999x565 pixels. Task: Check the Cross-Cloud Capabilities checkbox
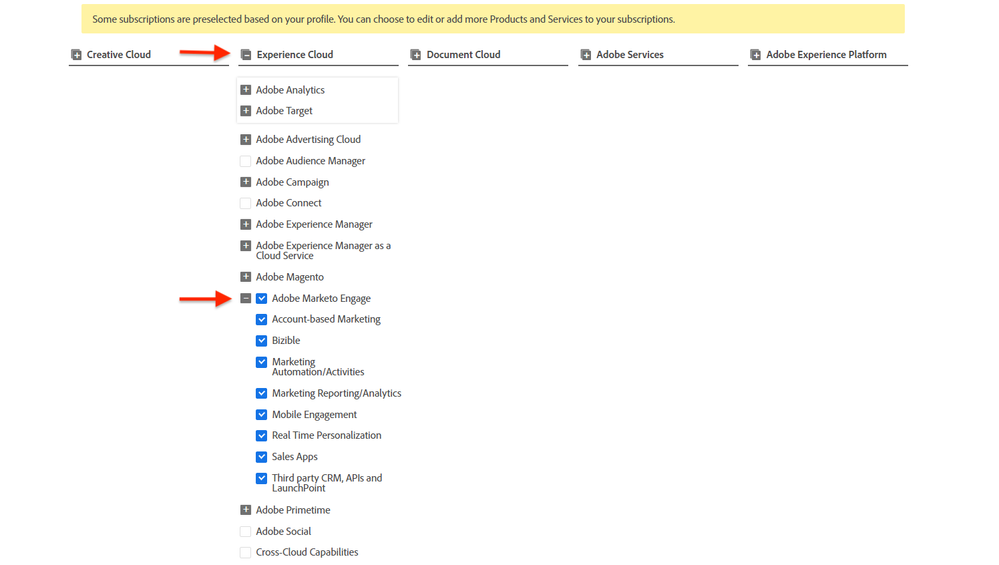(245, 552)
